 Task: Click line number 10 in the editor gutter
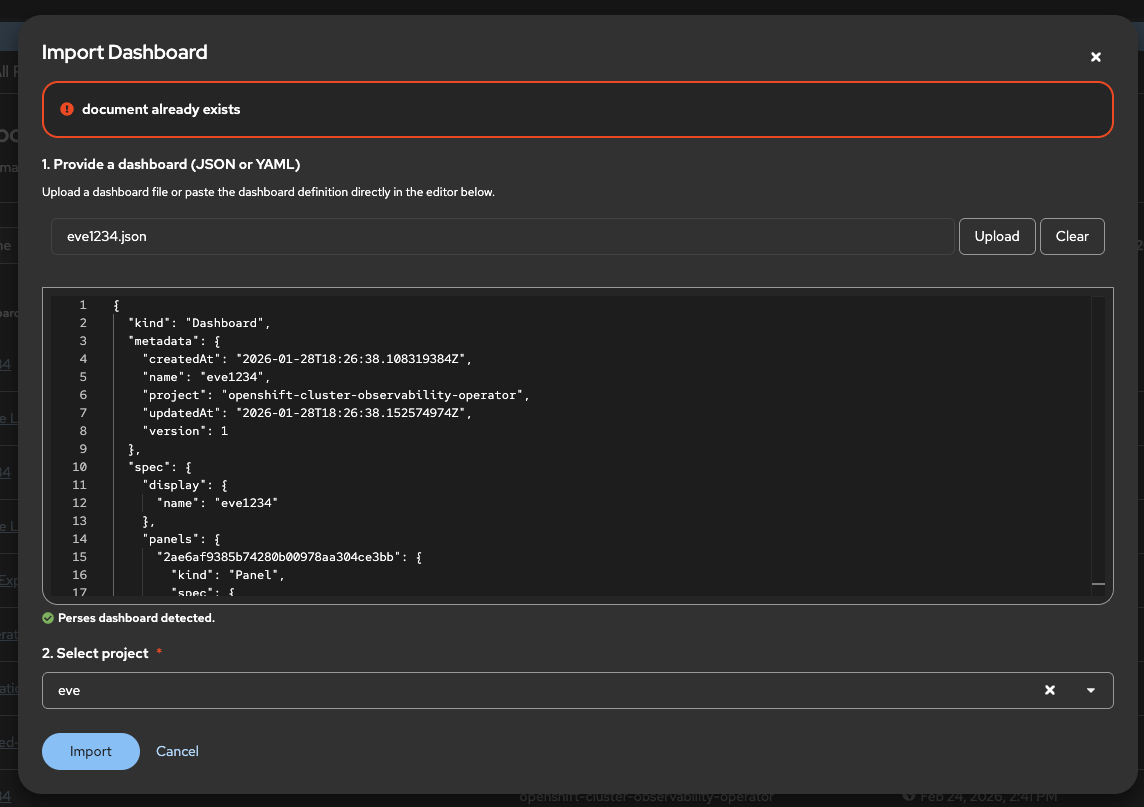[80, 467]
